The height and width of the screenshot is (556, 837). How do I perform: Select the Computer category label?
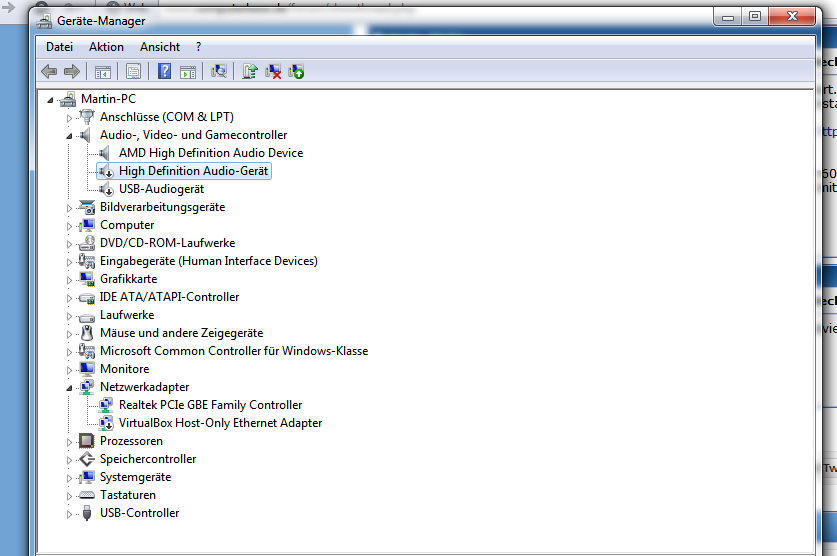(127, 225)
